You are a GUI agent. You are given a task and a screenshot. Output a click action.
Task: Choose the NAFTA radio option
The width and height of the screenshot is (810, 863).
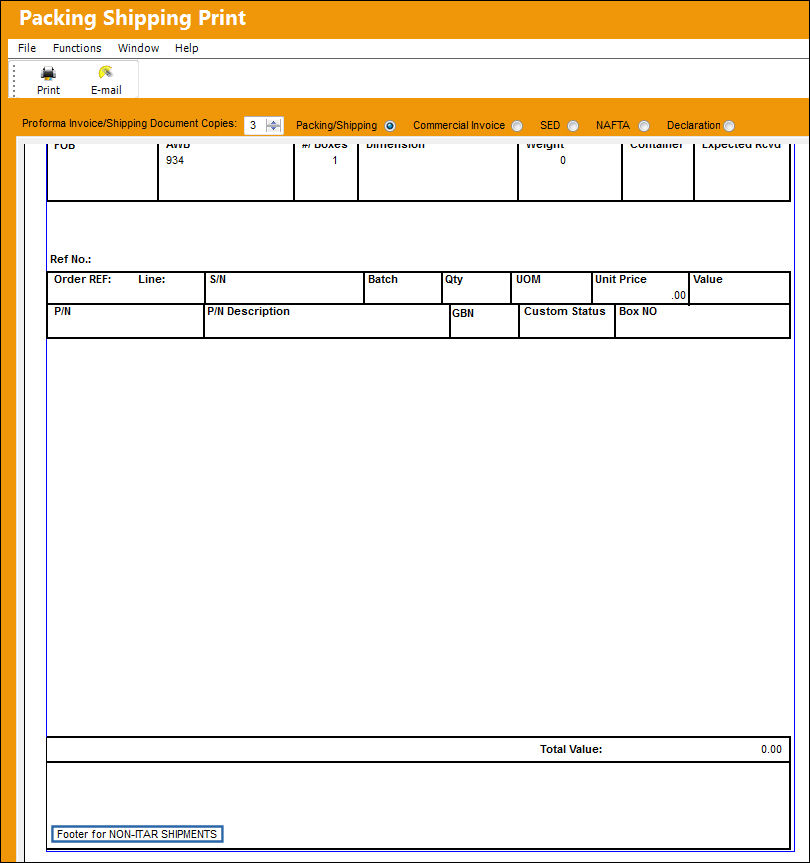644,126
